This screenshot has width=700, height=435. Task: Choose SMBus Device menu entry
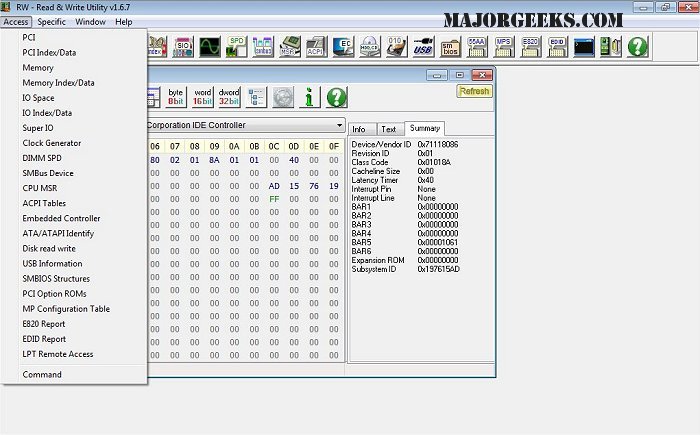tap(74, 173)
